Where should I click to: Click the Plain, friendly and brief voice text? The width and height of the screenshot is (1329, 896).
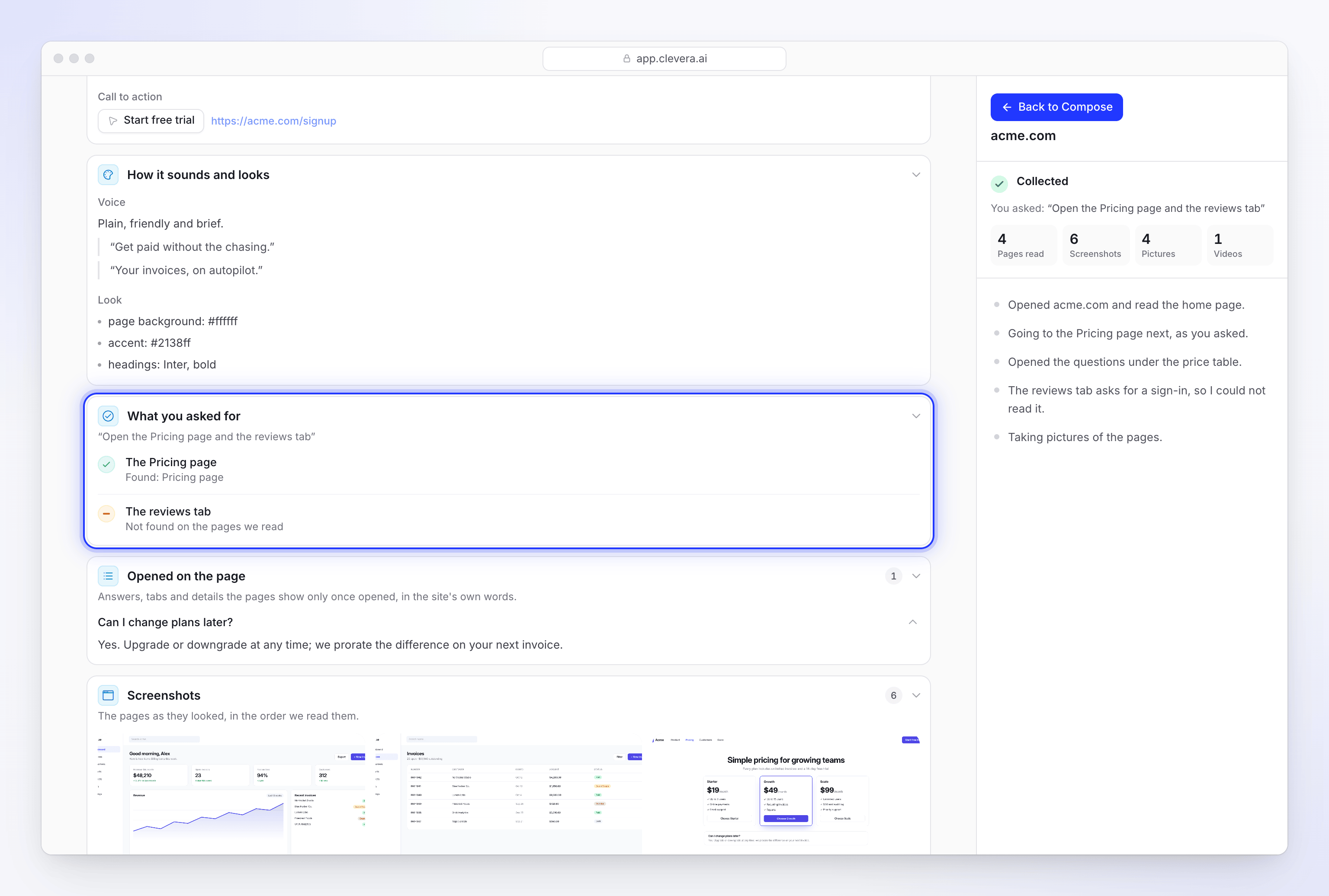161,224
